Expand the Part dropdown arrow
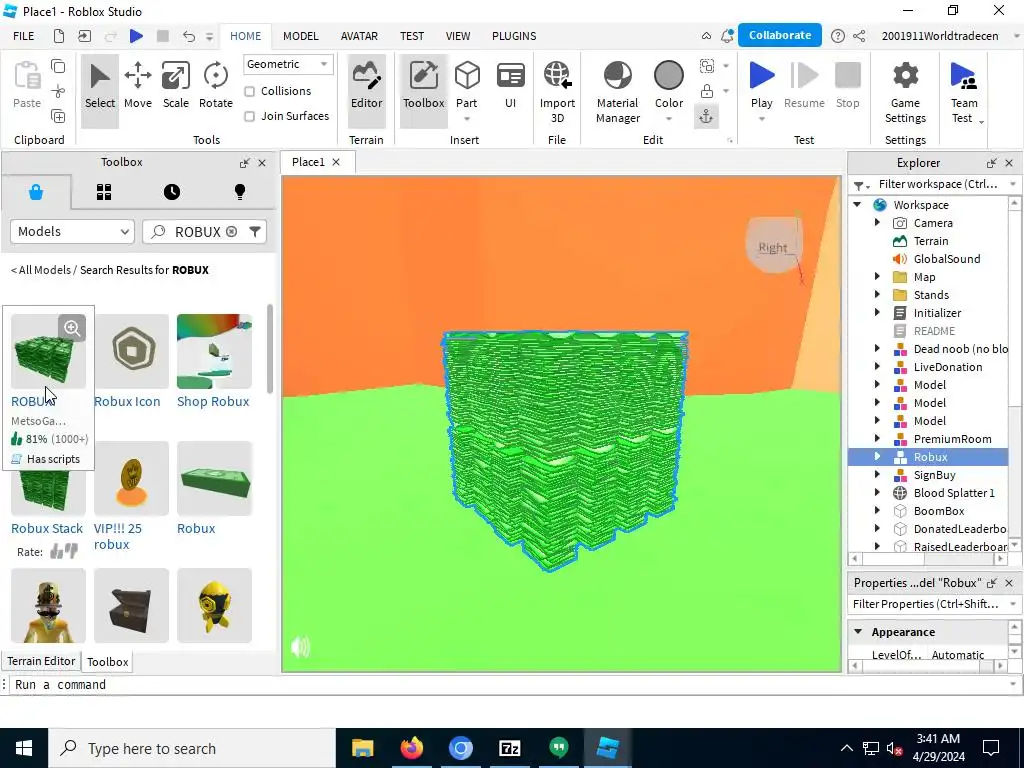The width and height of the screenshot is (1024, 768). pyautogui.click(x=467, y=119)
